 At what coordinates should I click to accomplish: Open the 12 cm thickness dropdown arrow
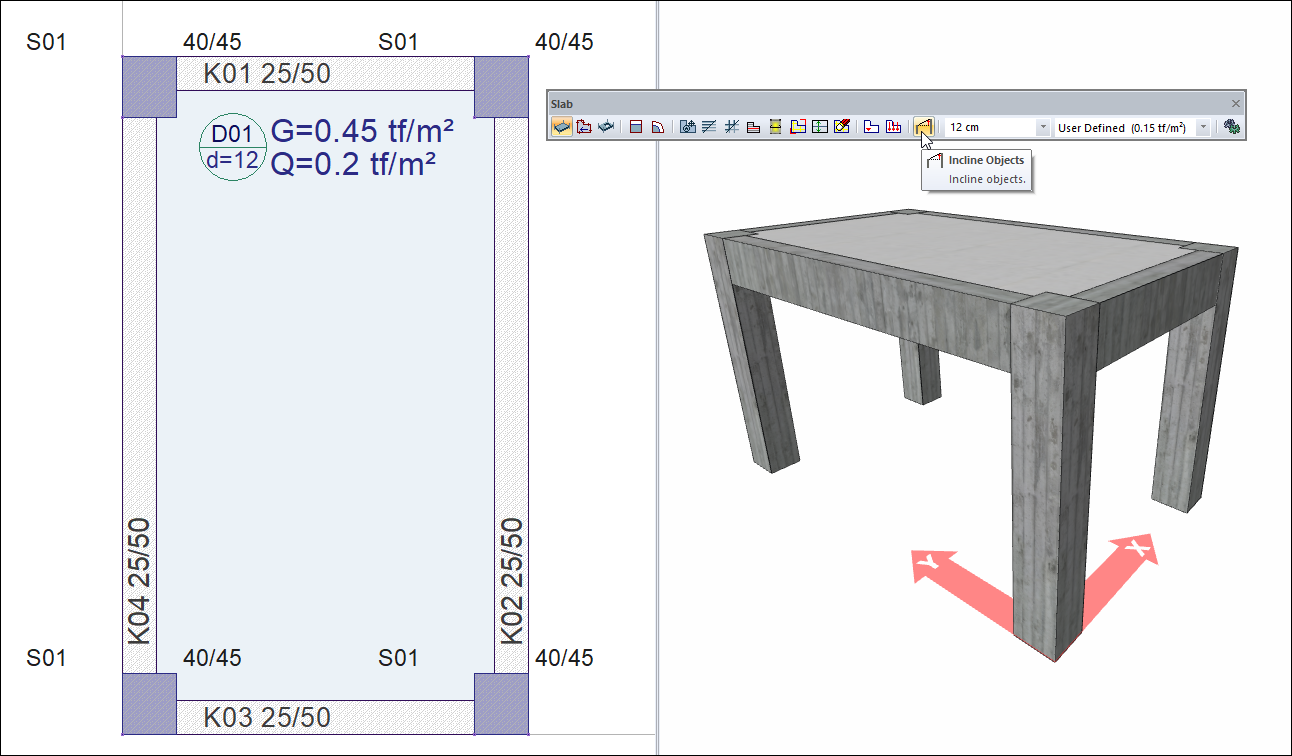click(1043, 128)
